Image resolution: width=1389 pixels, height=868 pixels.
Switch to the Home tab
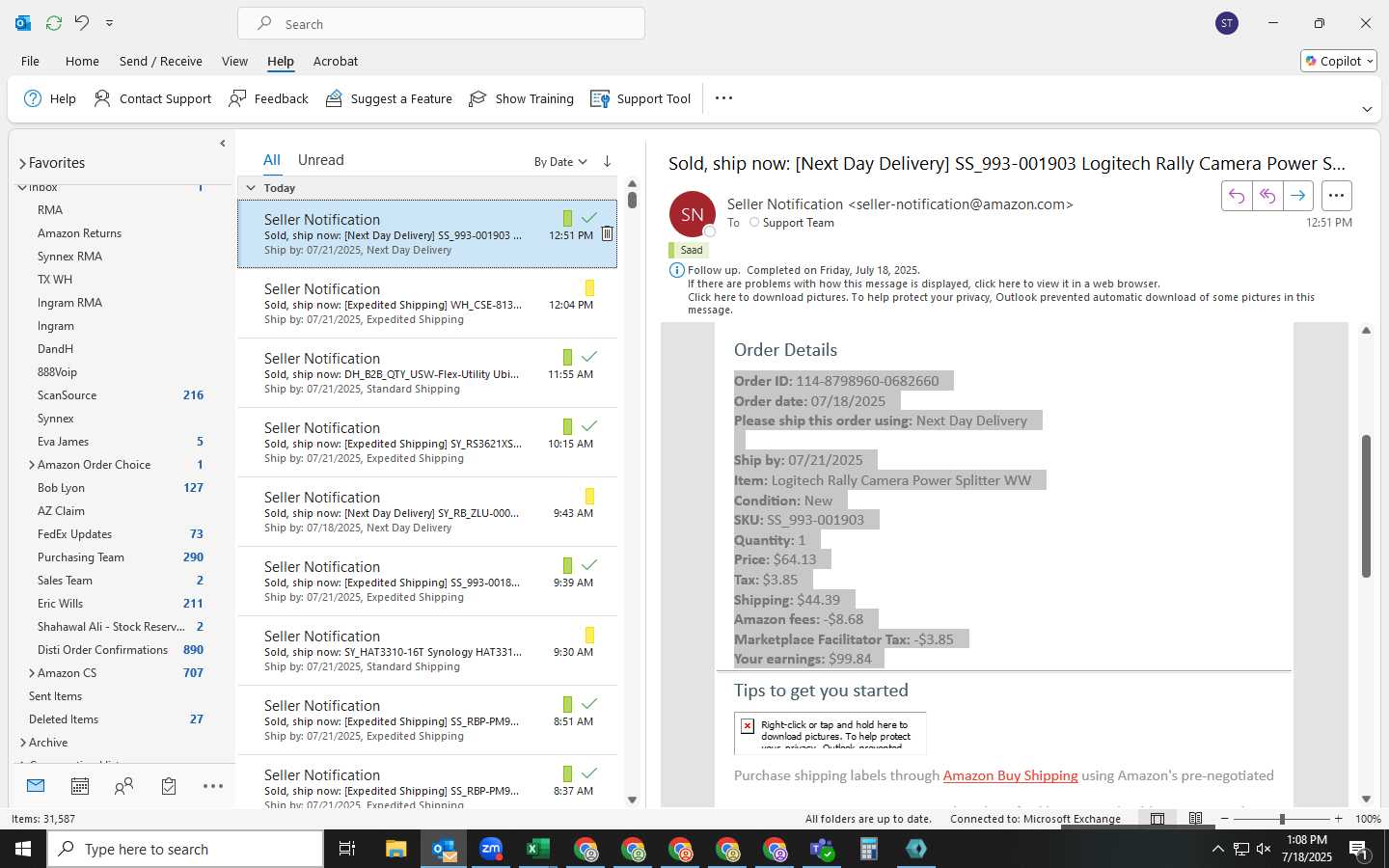[82, 61]
